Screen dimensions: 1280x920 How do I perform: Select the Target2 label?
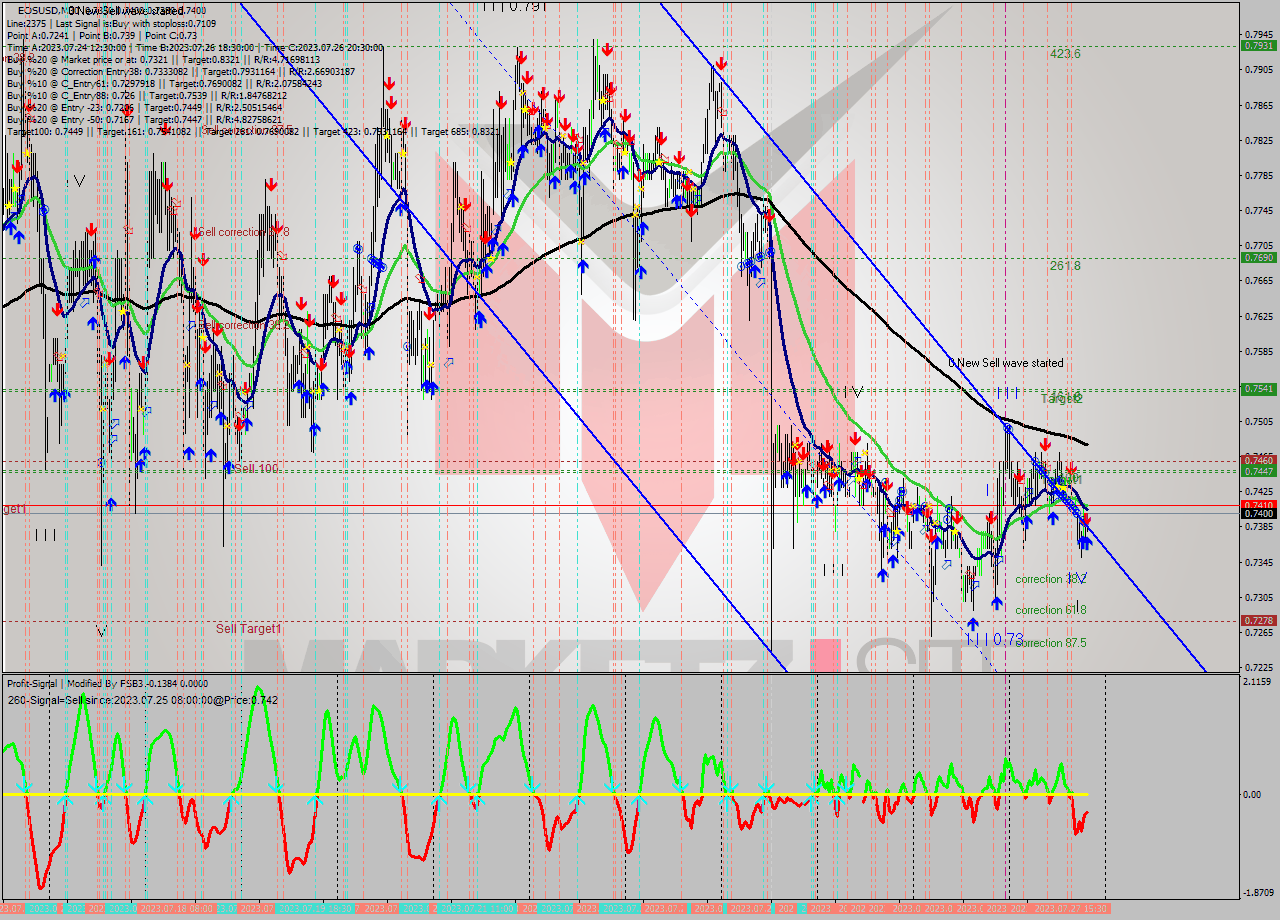(x=1062, y=398)
